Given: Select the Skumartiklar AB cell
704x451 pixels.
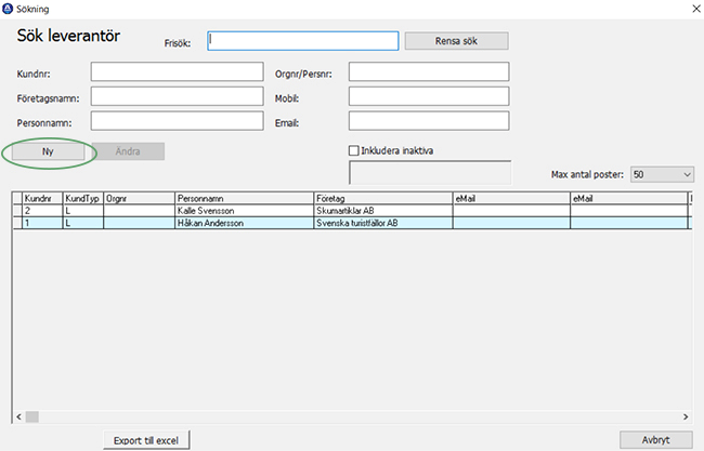Looking at the screenshot, I should click(x=383, y=211).
